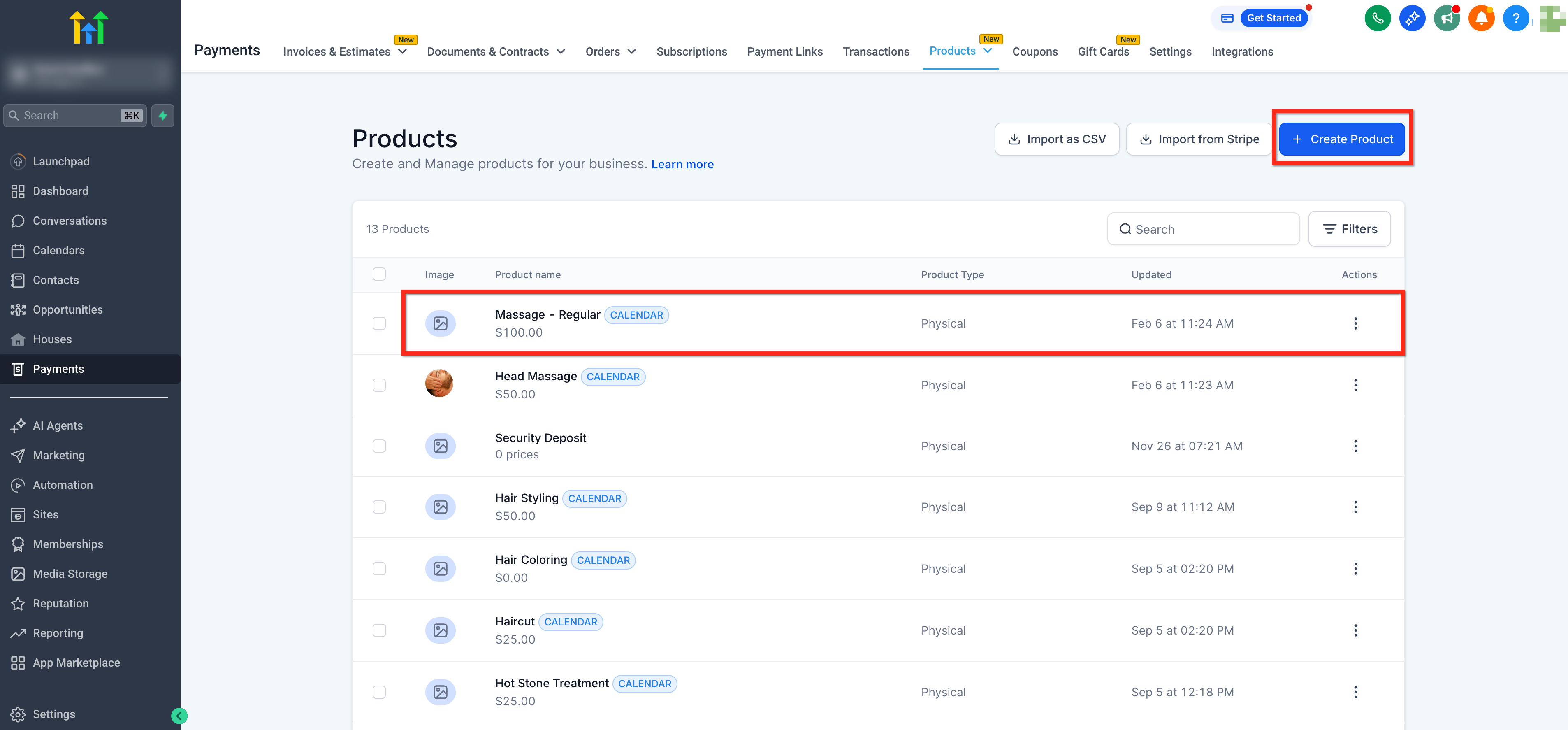Click the Import from Stripe button
The image size is (1568, 730).
1199,139
